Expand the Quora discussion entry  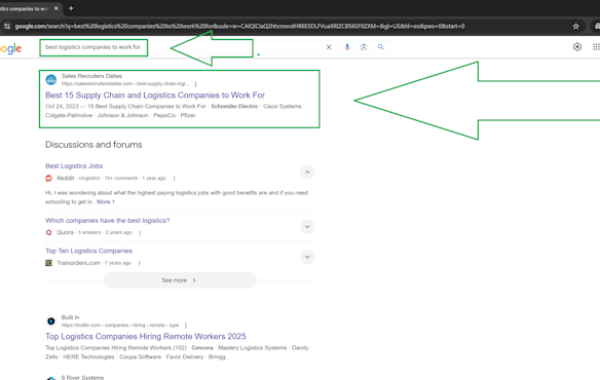tap(307, 227)
